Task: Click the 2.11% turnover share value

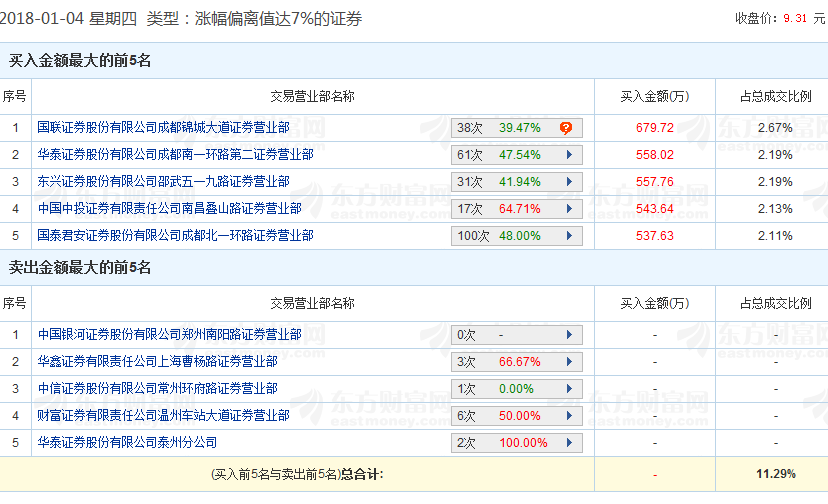Action: coord(775,236)
